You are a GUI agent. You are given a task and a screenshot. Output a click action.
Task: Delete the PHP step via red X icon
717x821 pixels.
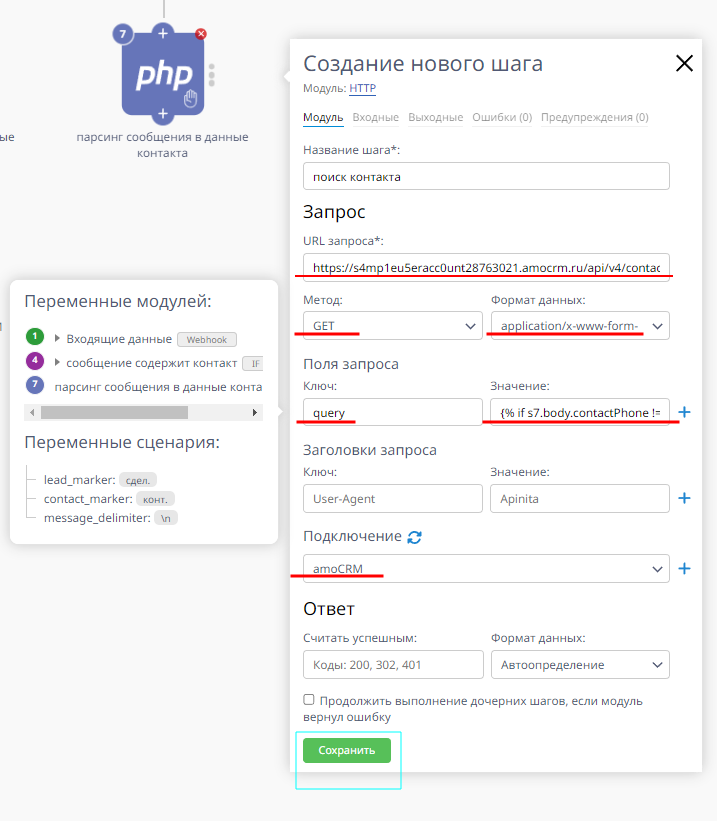199,33
